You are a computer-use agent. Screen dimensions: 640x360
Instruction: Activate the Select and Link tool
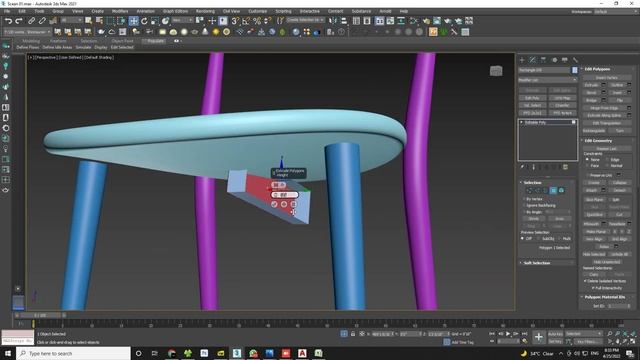(x=31, y=20)
